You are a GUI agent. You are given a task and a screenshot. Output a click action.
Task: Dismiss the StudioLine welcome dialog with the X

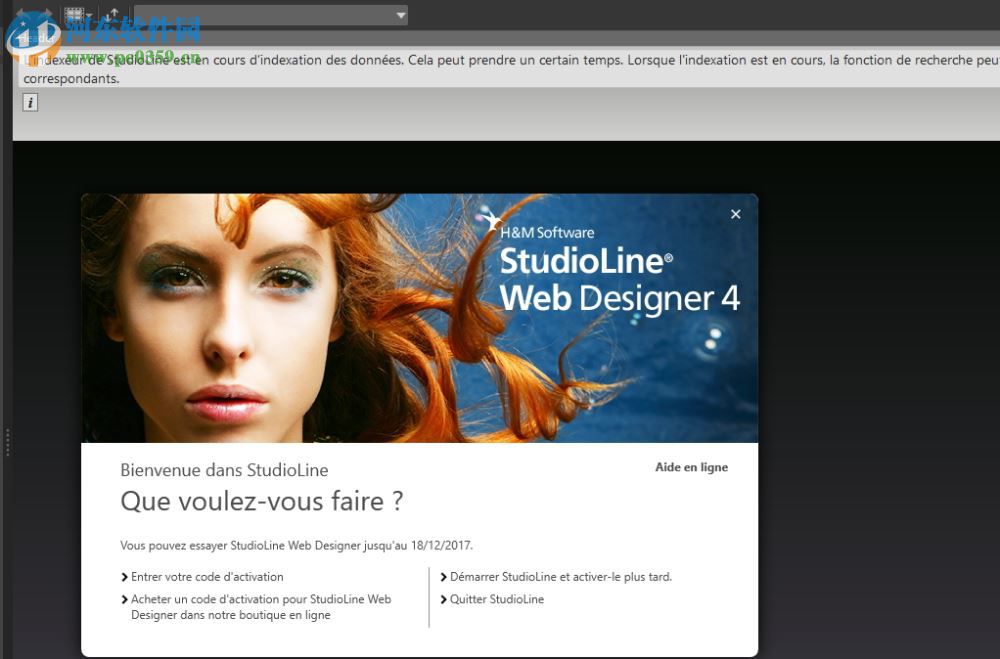tap(735, 214)
